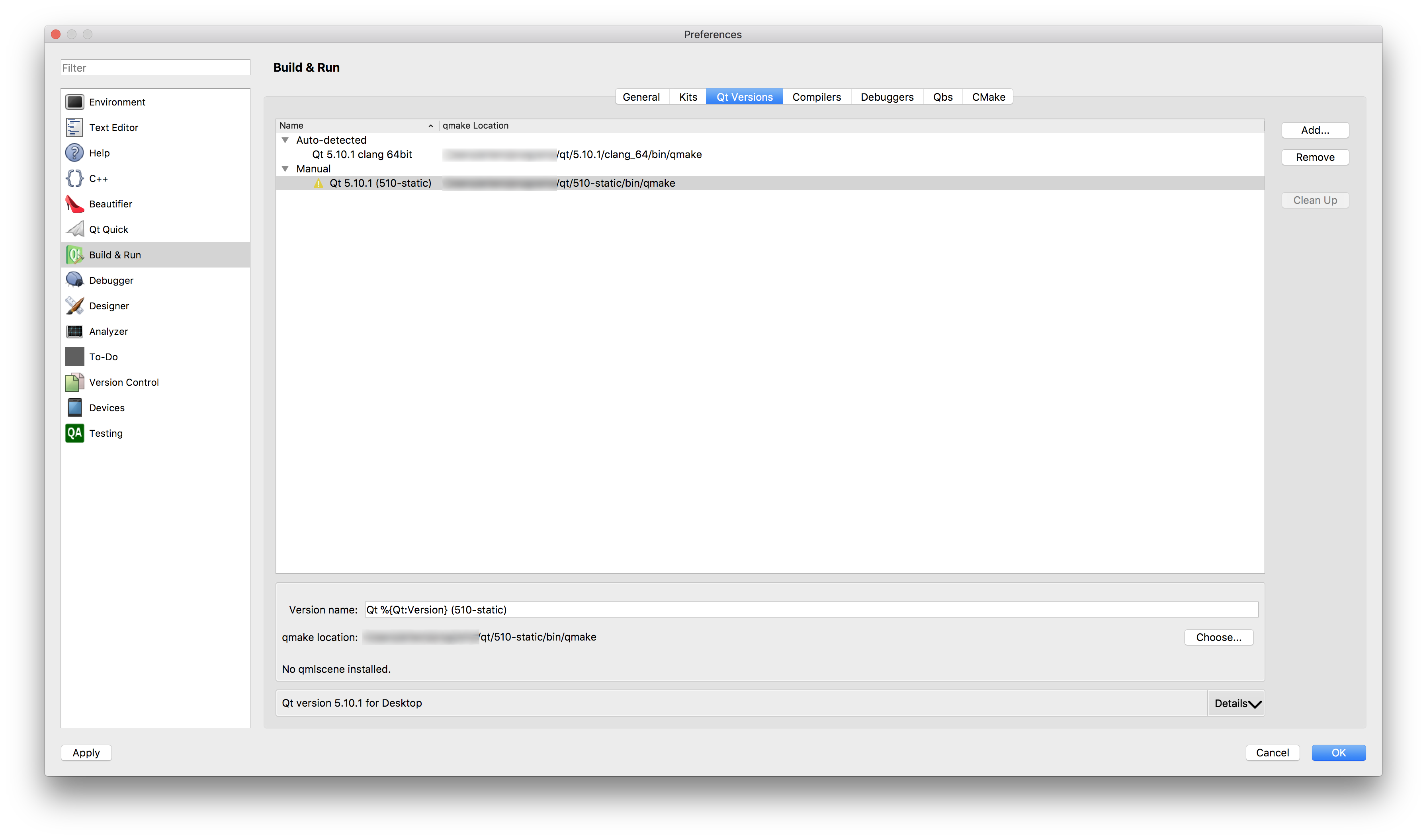Click the Add... button
The image size is (1427, 840).
click(1315, 130)
